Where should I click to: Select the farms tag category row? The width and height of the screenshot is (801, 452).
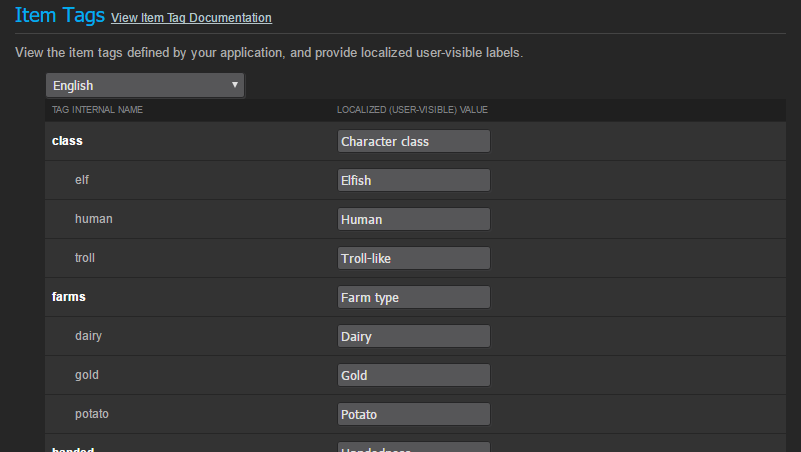[x=70, y=297]
